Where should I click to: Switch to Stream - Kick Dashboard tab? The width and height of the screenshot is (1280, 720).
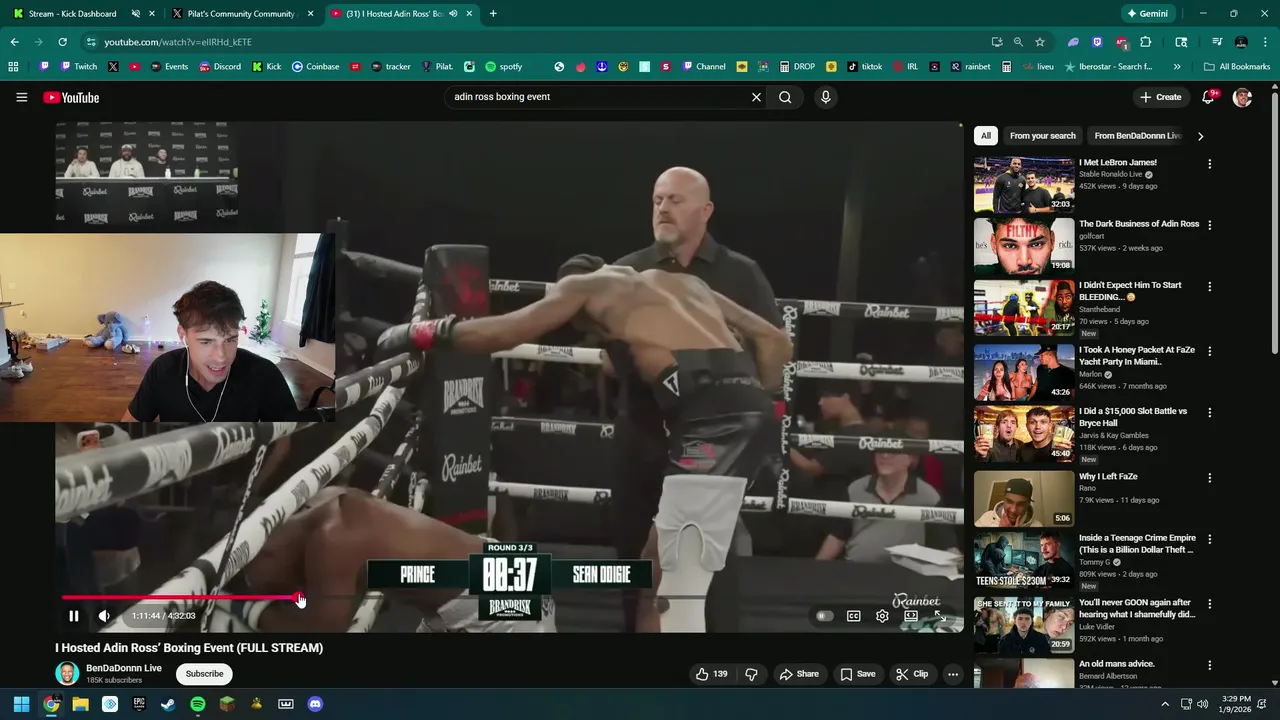click(x=72, y=14)
